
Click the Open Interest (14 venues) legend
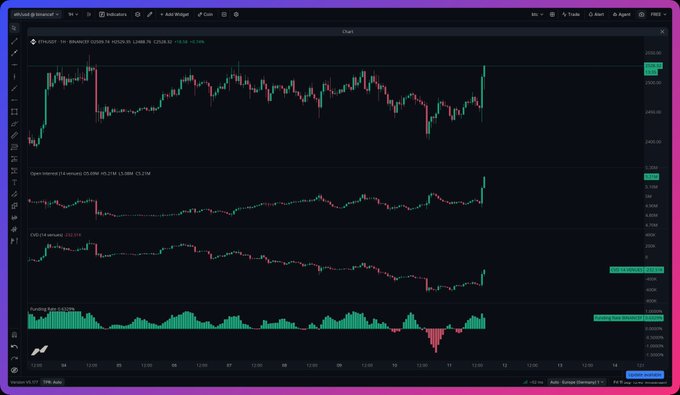[x=56, y=173]
